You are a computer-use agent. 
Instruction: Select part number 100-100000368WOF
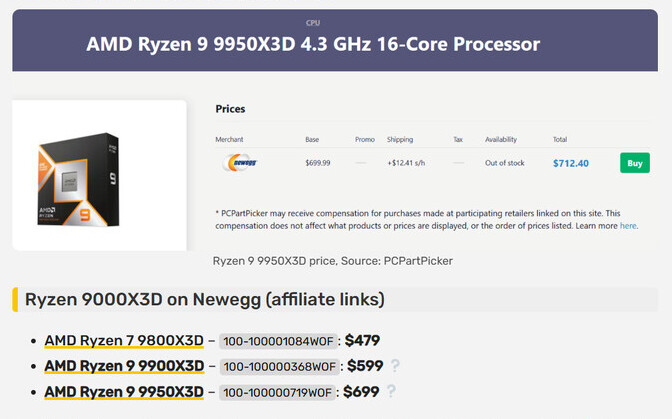[x=279, y=367]
